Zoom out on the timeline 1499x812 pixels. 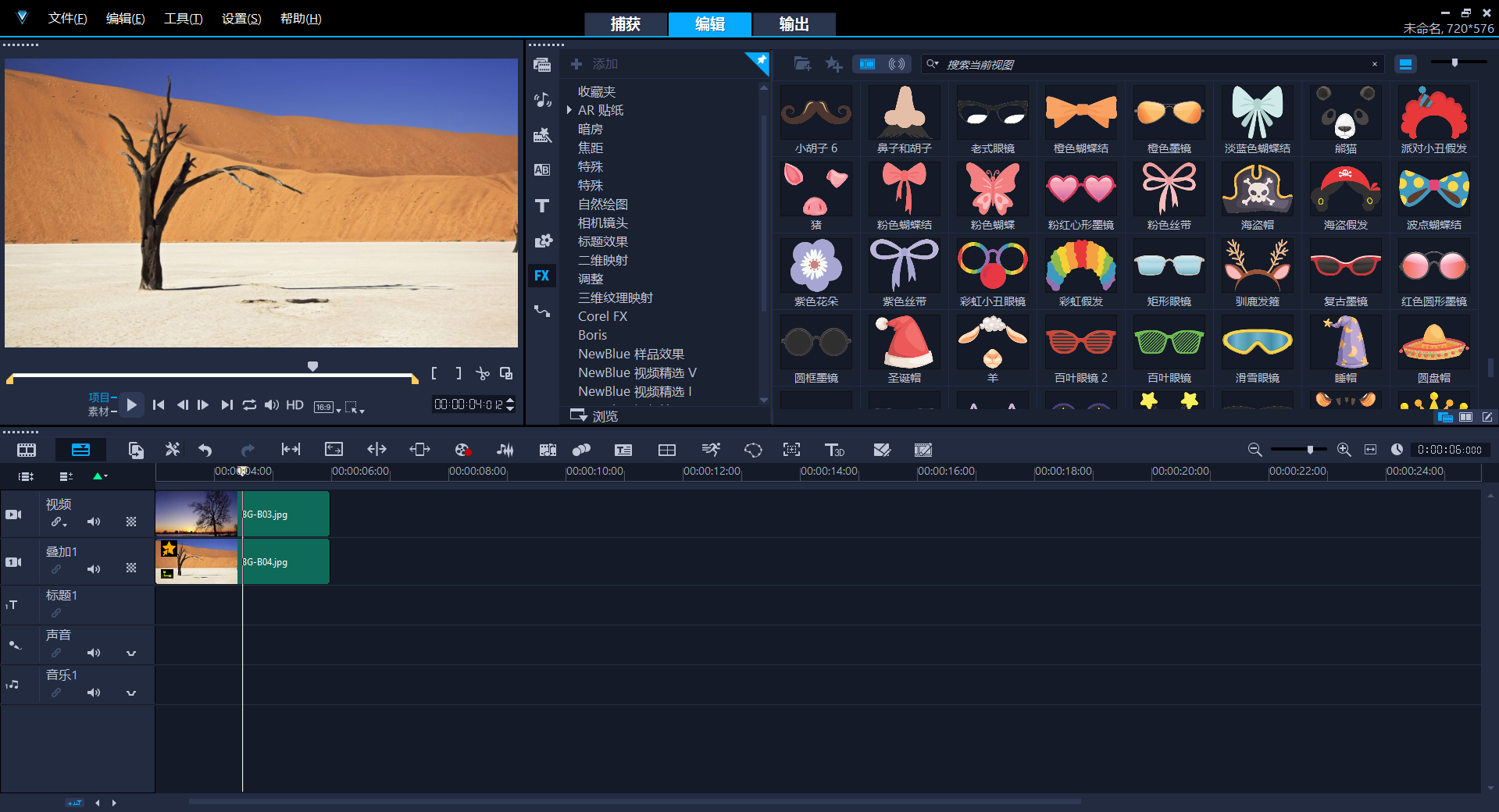1255,450
